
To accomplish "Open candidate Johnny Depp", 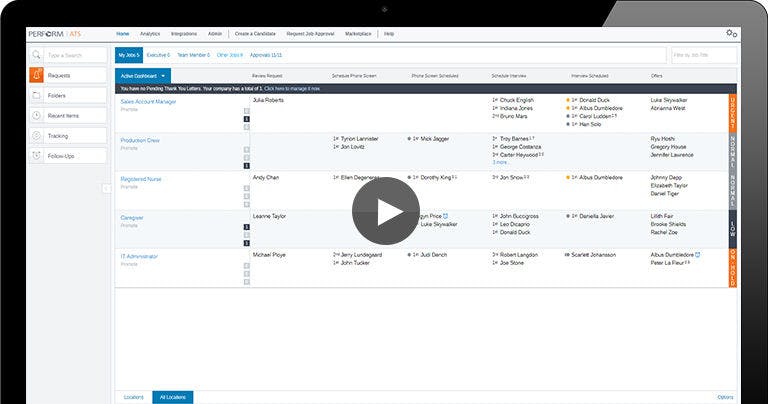I will [x=666, y=177].
